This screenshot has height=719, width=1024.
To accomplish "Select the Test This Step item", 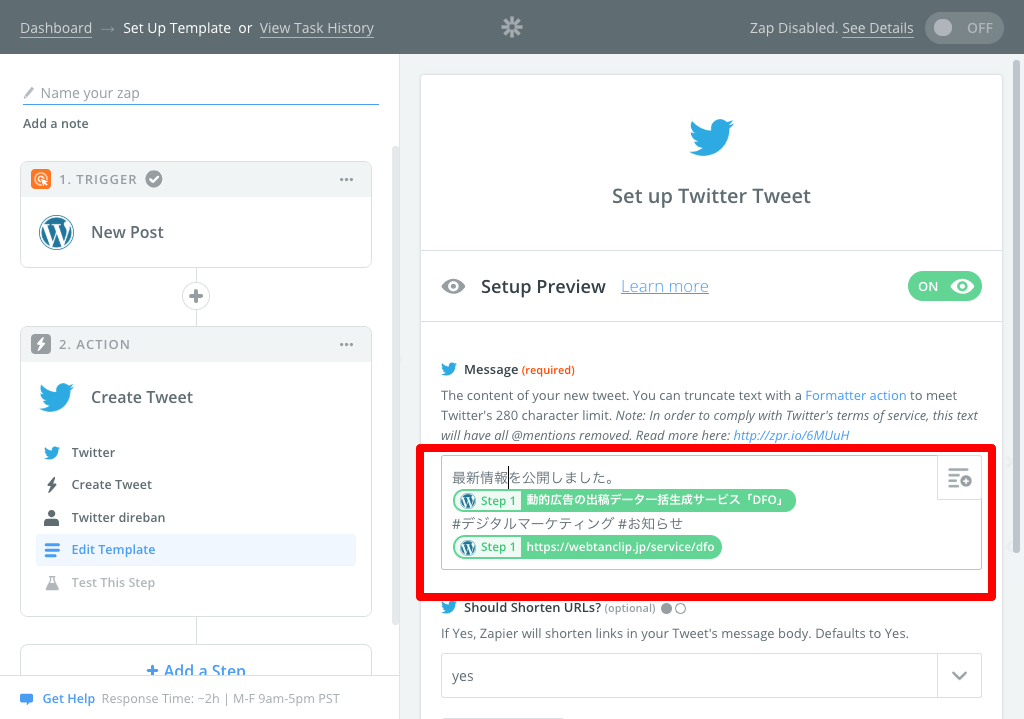I will pyautogui.click(x=196, y=583).
